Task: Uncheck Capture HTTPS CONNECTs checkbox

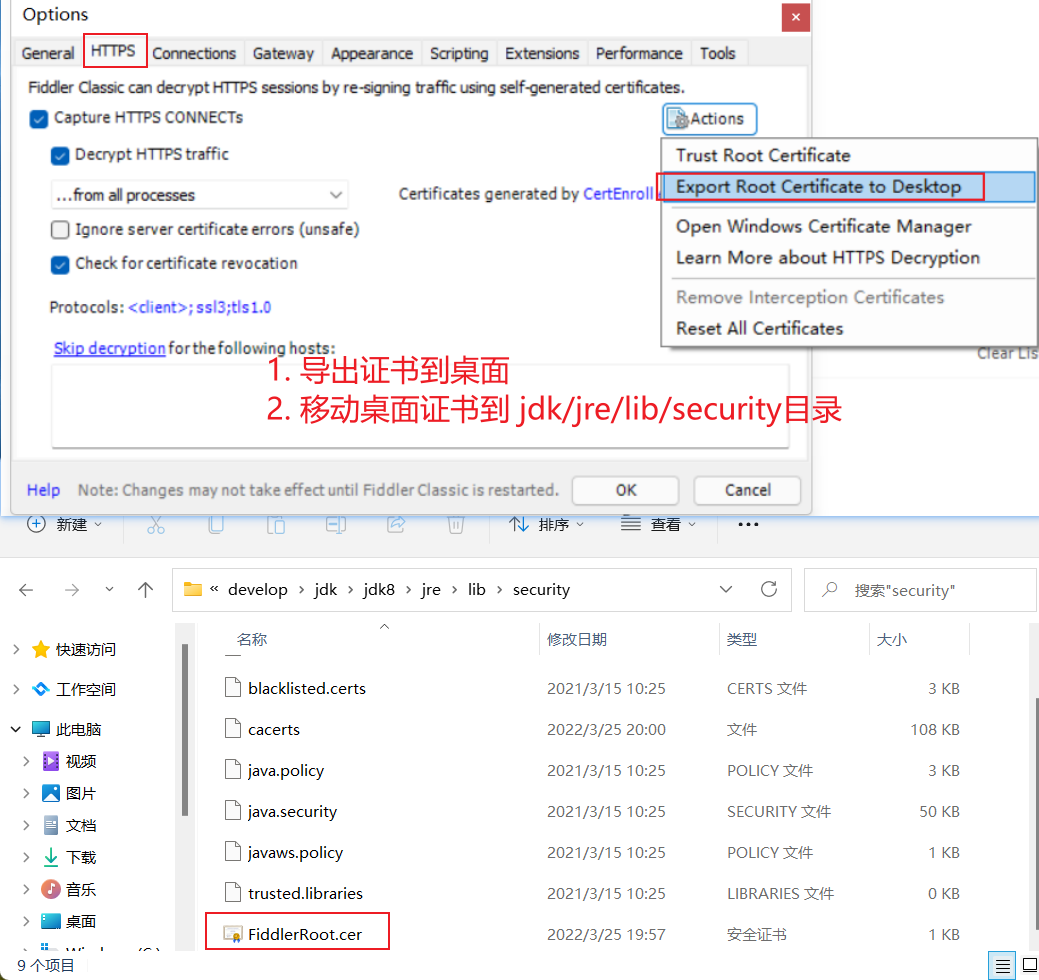Action: click(39, 119)
